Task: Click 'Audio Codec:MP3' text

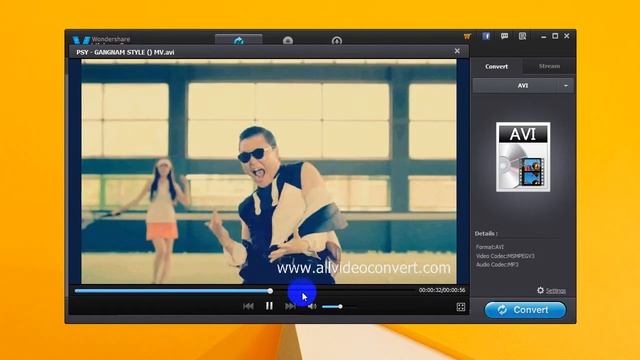Action: click(497, 264)
